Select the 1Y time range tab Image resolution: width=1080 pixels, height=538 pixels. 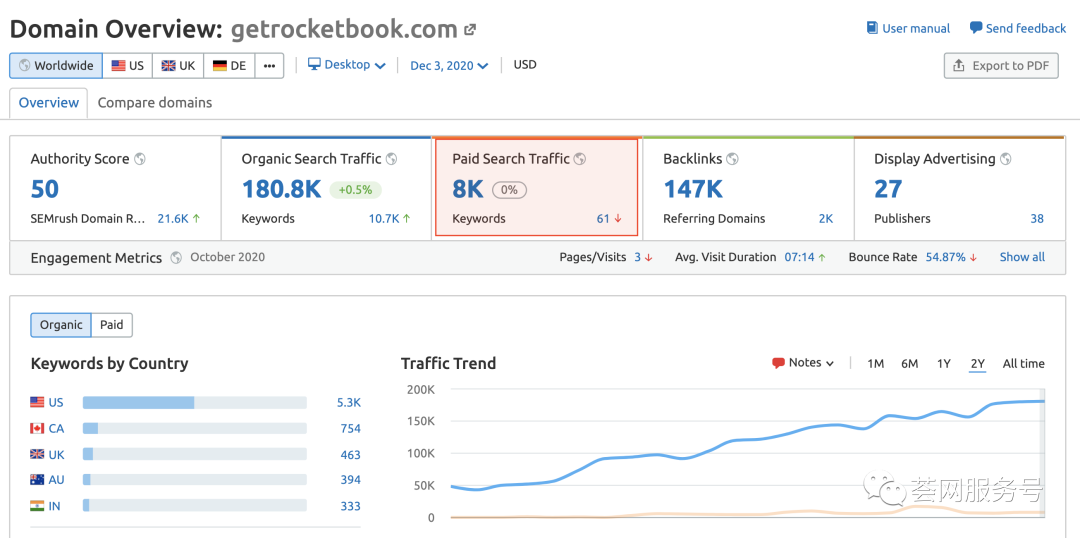pyautogui.click(x=943, y=364)
